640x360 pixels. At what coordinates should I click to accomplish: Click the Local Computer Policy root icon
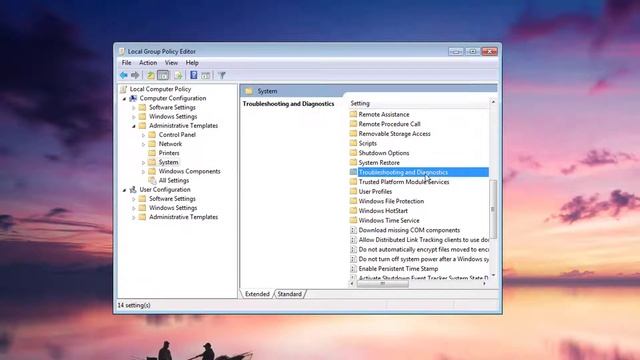pos(124,89)
